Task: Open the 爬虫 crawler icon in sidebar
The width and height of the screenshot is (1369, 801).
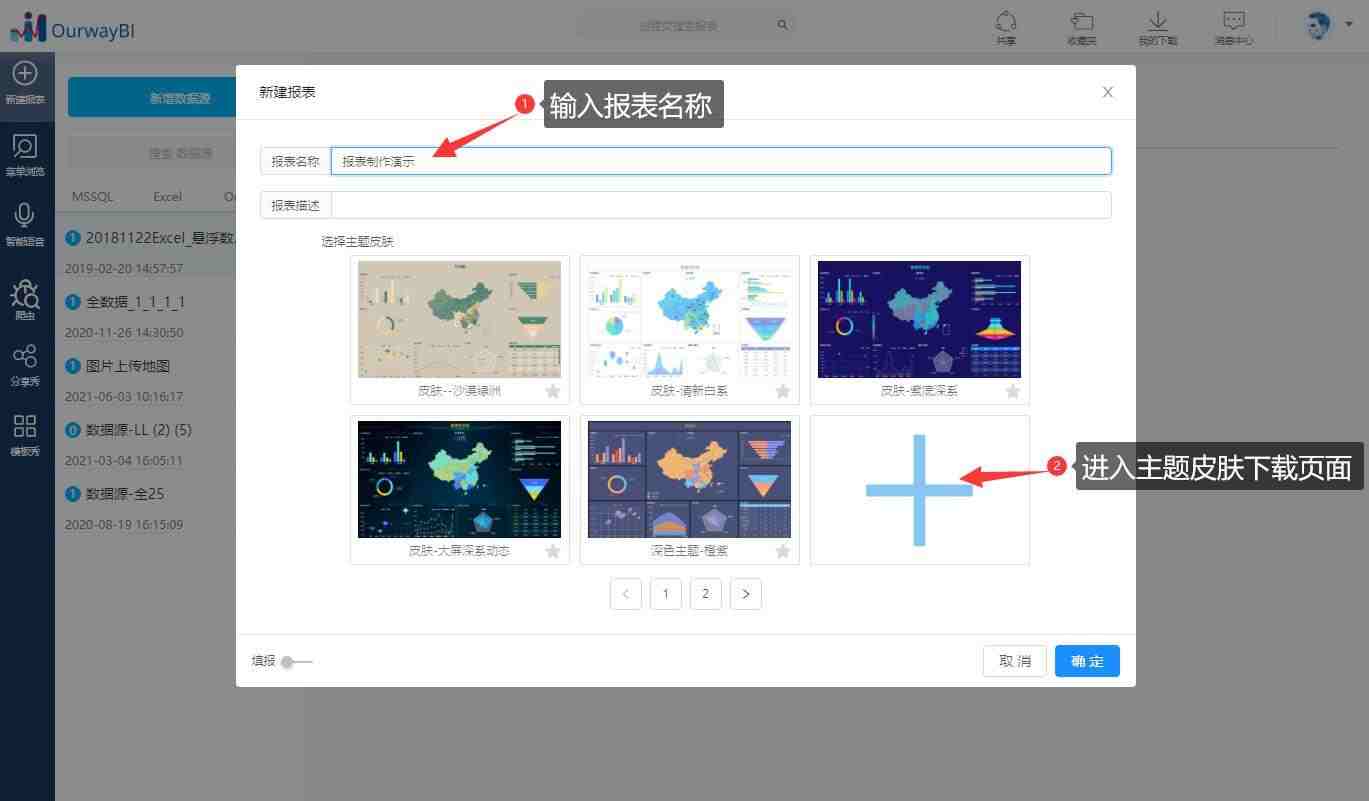Action: click(25, 293)
